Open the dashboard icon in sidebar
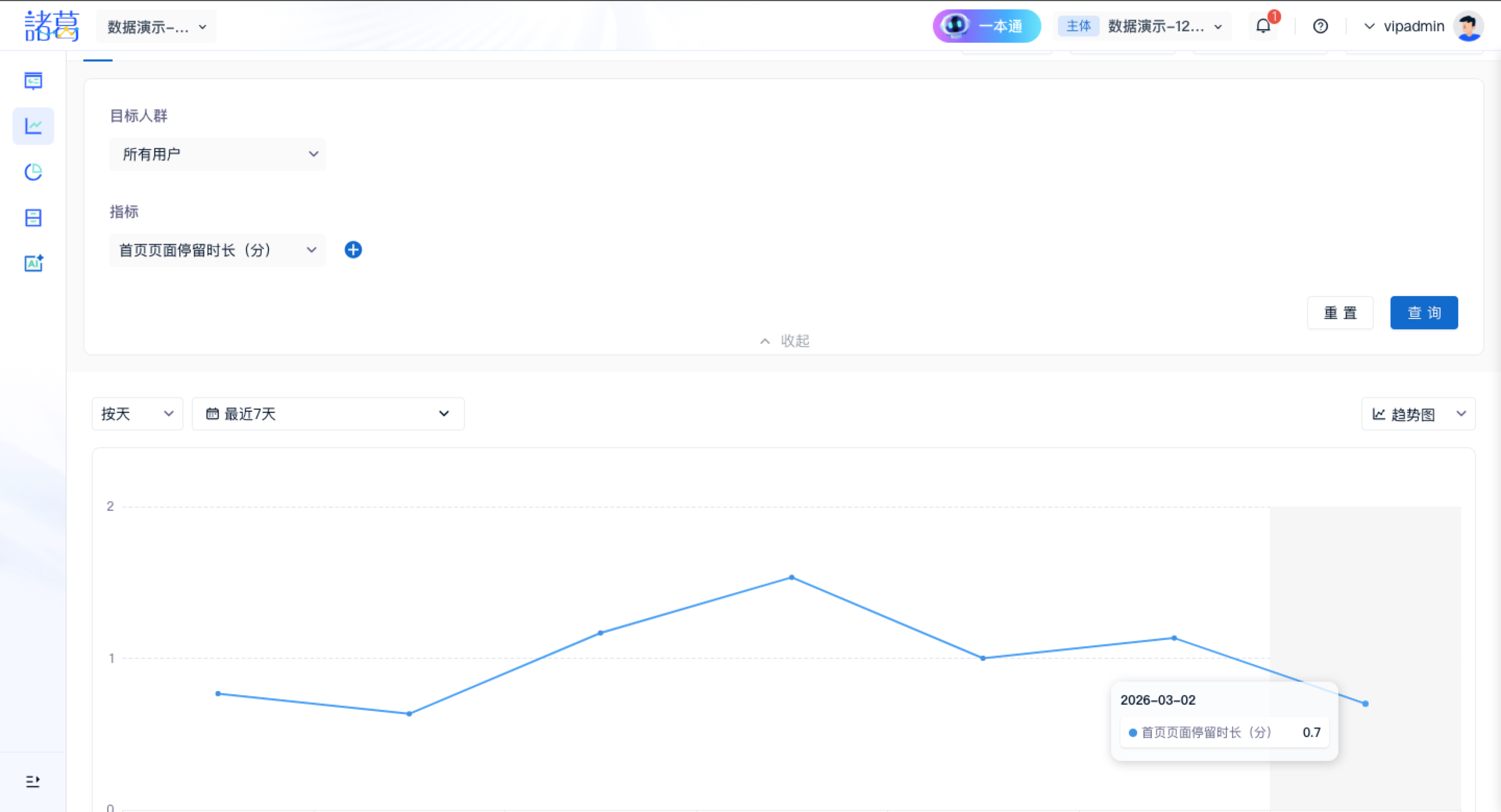 coord(33,80)
